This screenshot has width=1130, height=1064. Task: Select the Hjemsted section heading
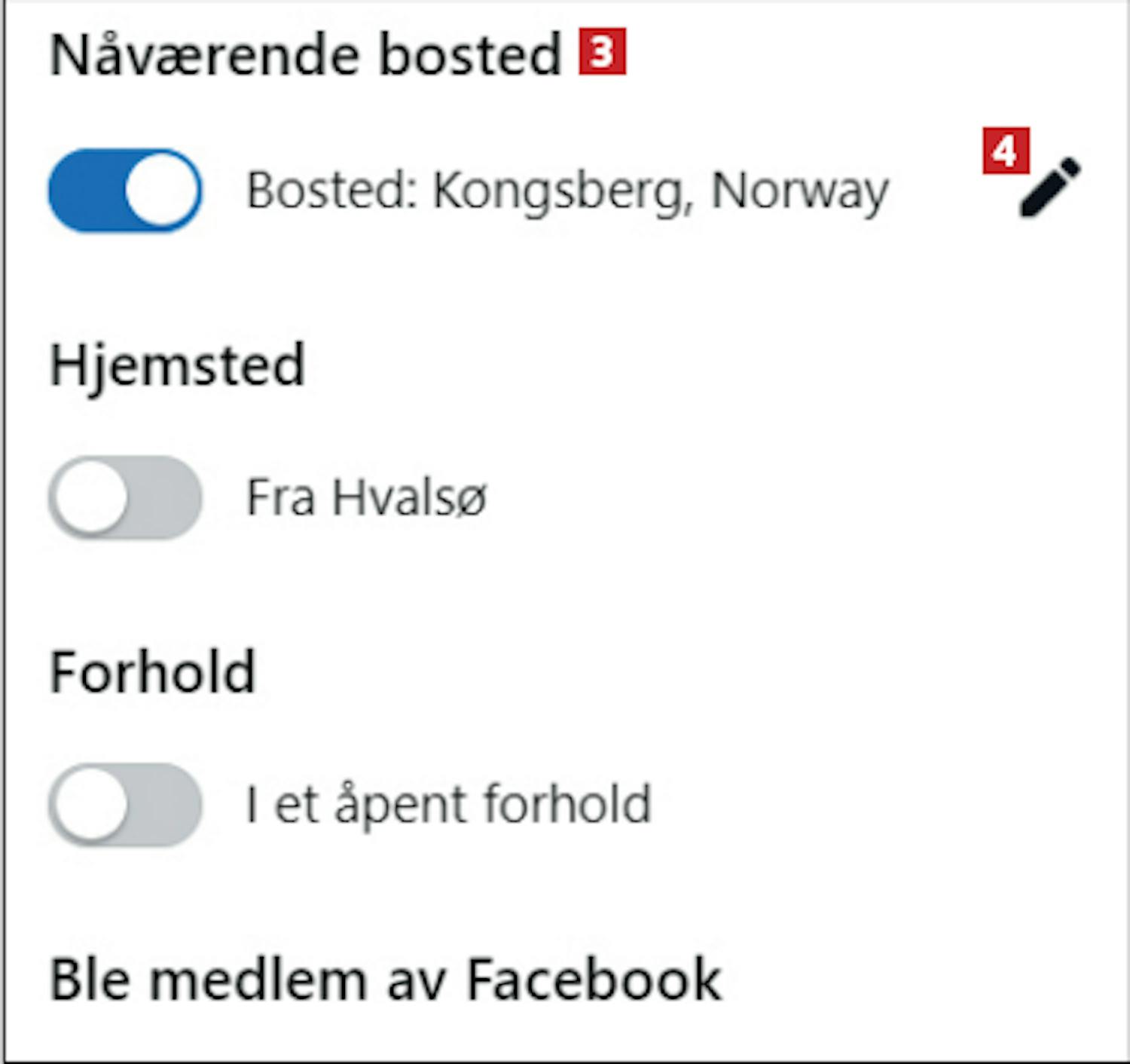click(x=177, y=366)
